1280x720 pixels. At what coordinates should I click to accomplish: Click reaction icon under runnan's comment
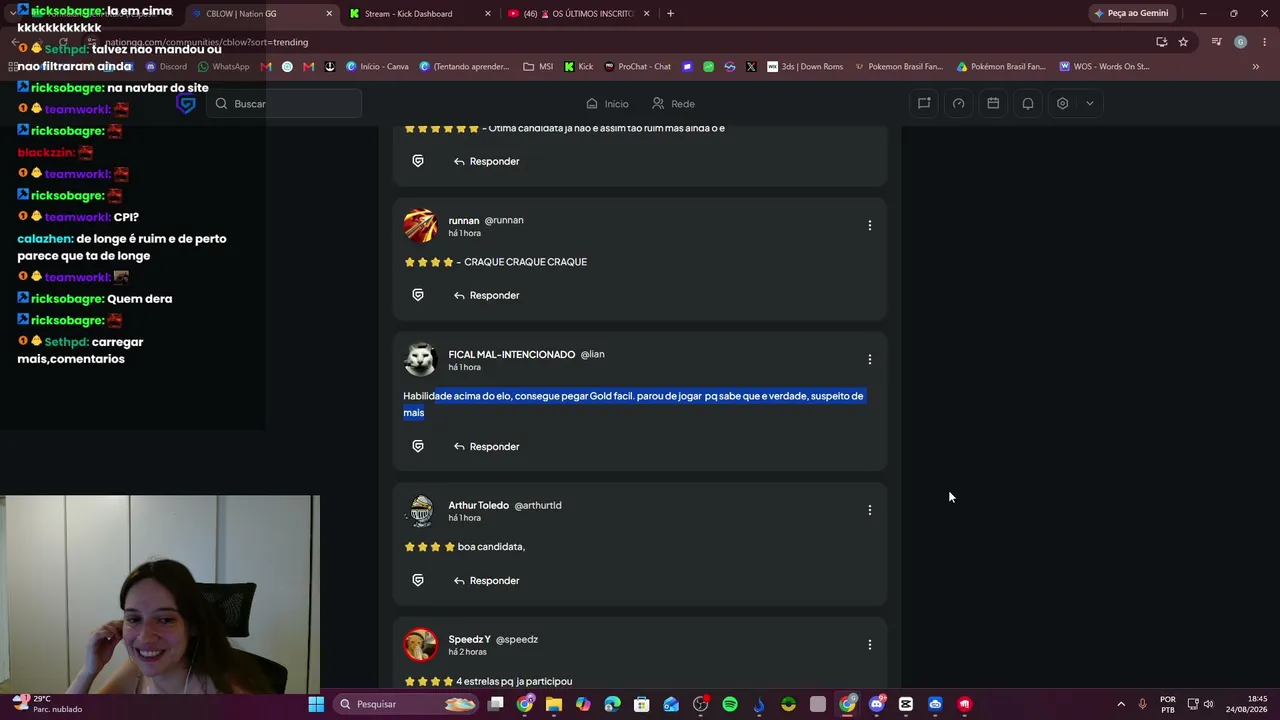[x=418, y=296]
